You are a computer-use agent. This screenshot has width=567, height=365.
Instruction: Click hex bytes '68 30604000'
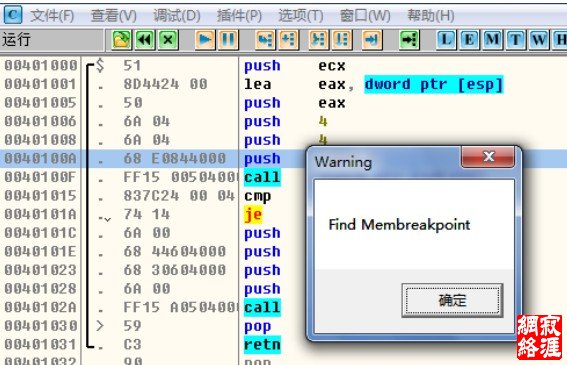point(175,270)
